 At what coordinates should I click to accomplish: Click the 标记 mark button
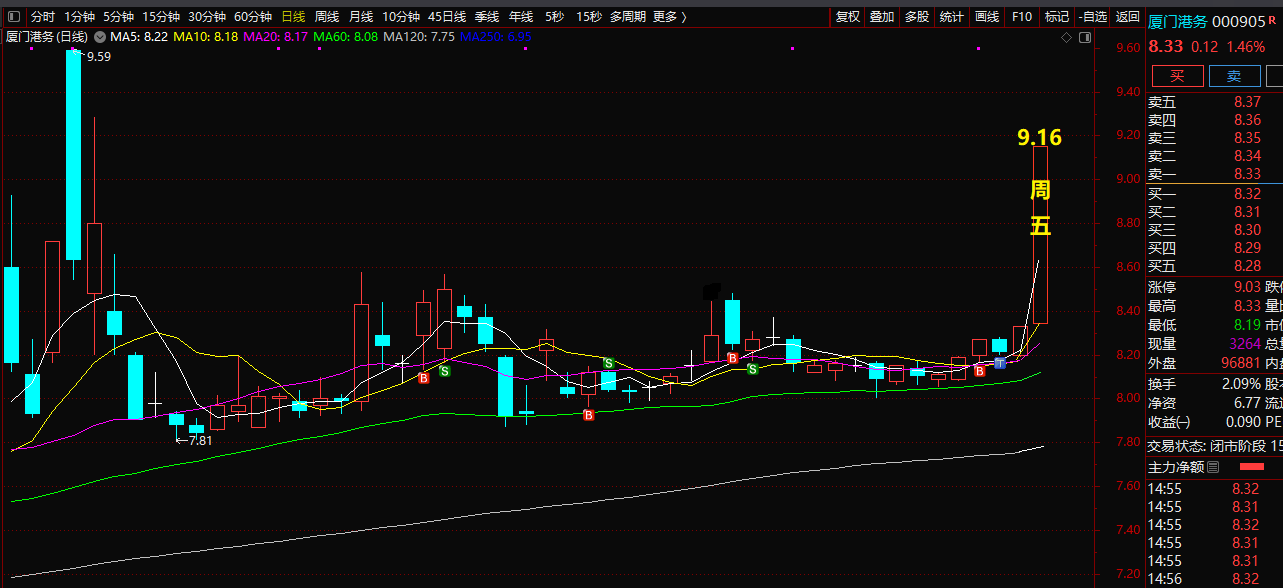click(1056, 17)
